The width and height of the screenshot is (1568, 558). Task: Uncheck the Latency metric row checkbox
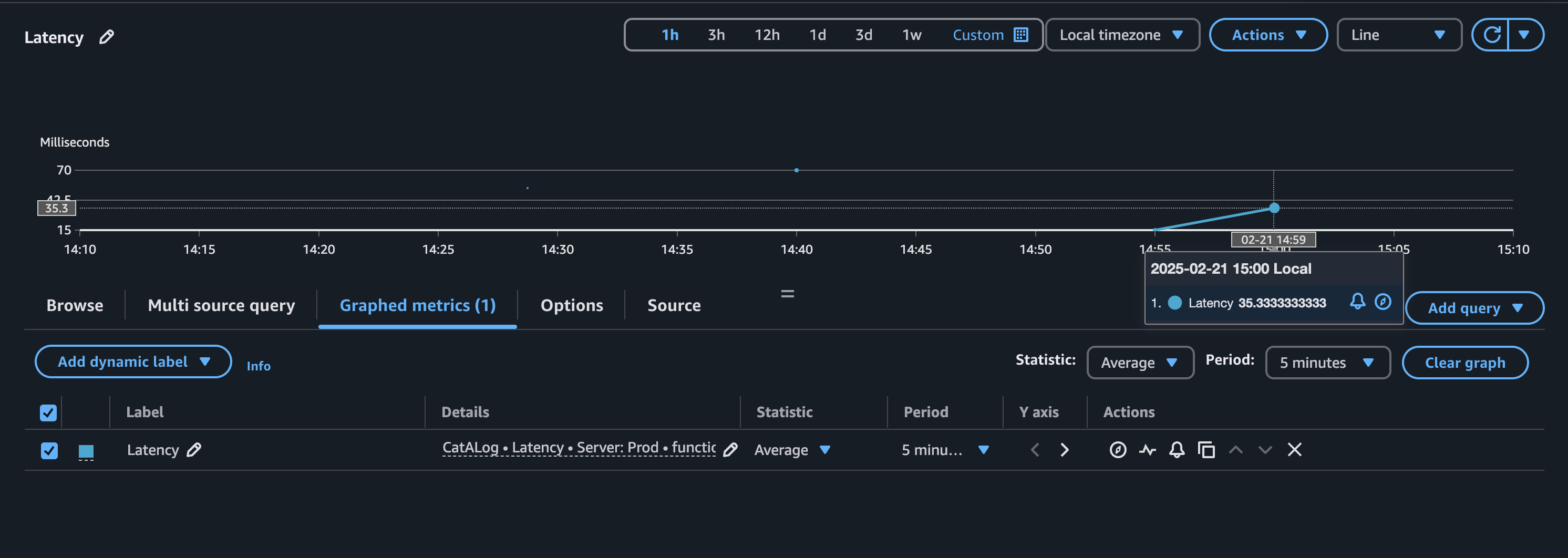pos(49,450)
